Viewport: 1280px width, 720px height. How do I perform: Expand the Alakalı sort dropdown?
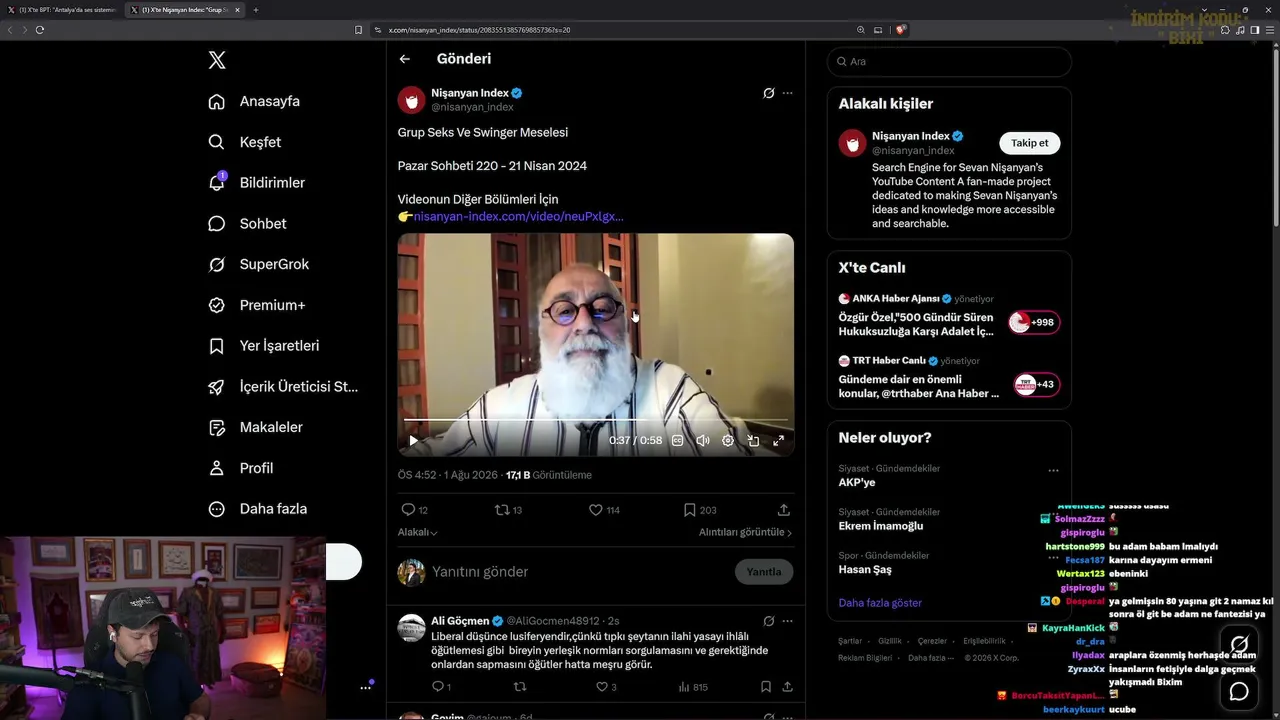418,533
